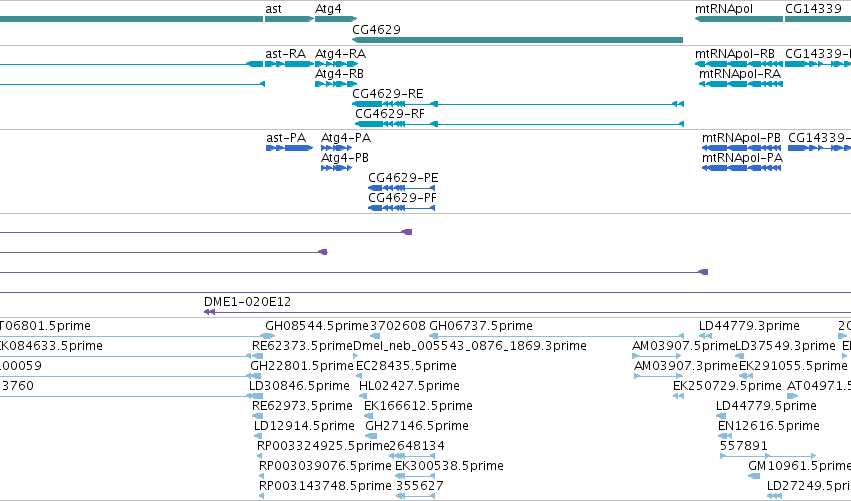Click protein CG4629-PE
This screenshot has height=501, width=851.
click(403, 178)
